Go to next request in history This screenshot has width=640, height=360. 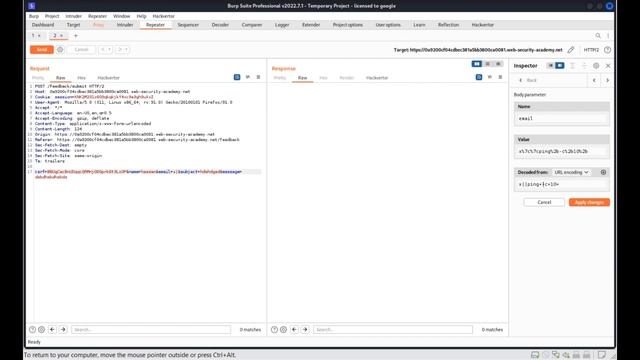click(x=120, y=50)
